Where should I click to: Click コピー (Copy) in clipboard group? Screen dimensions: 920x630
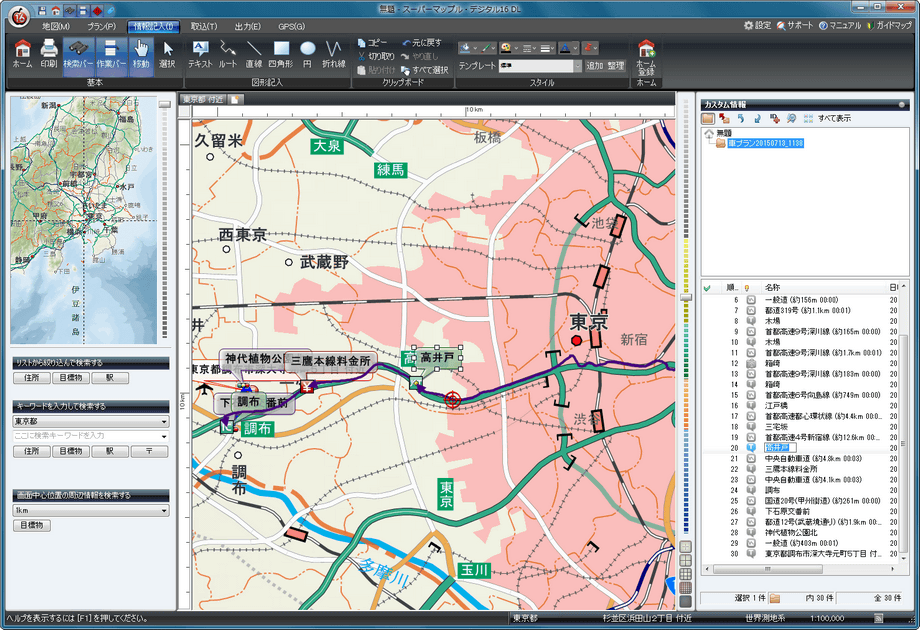pos(373,43)
